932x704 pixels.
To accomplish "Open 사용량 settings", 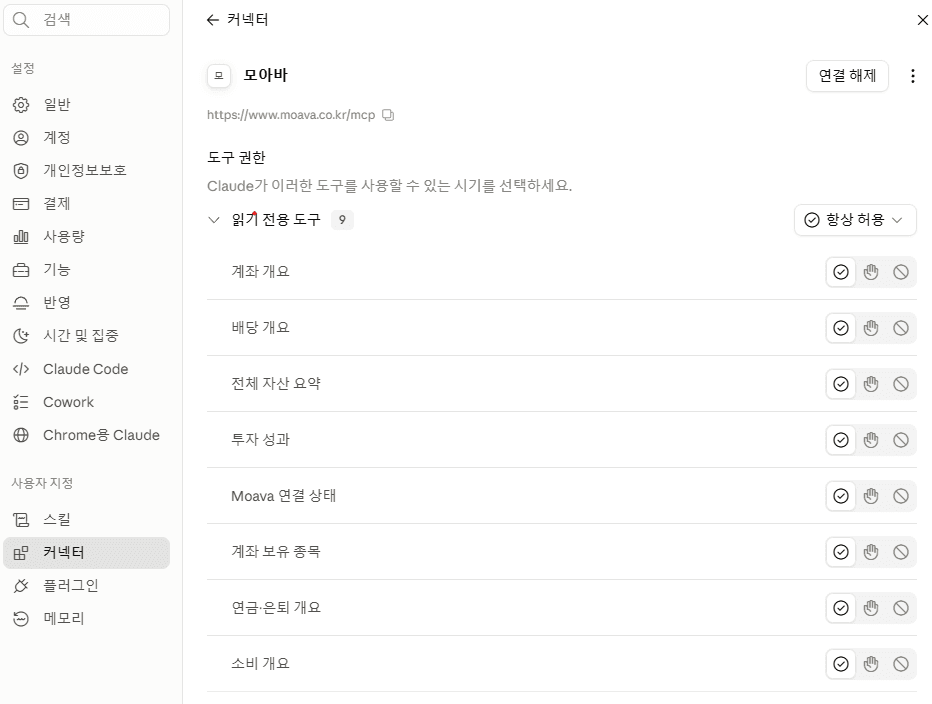I will (87, 237).
